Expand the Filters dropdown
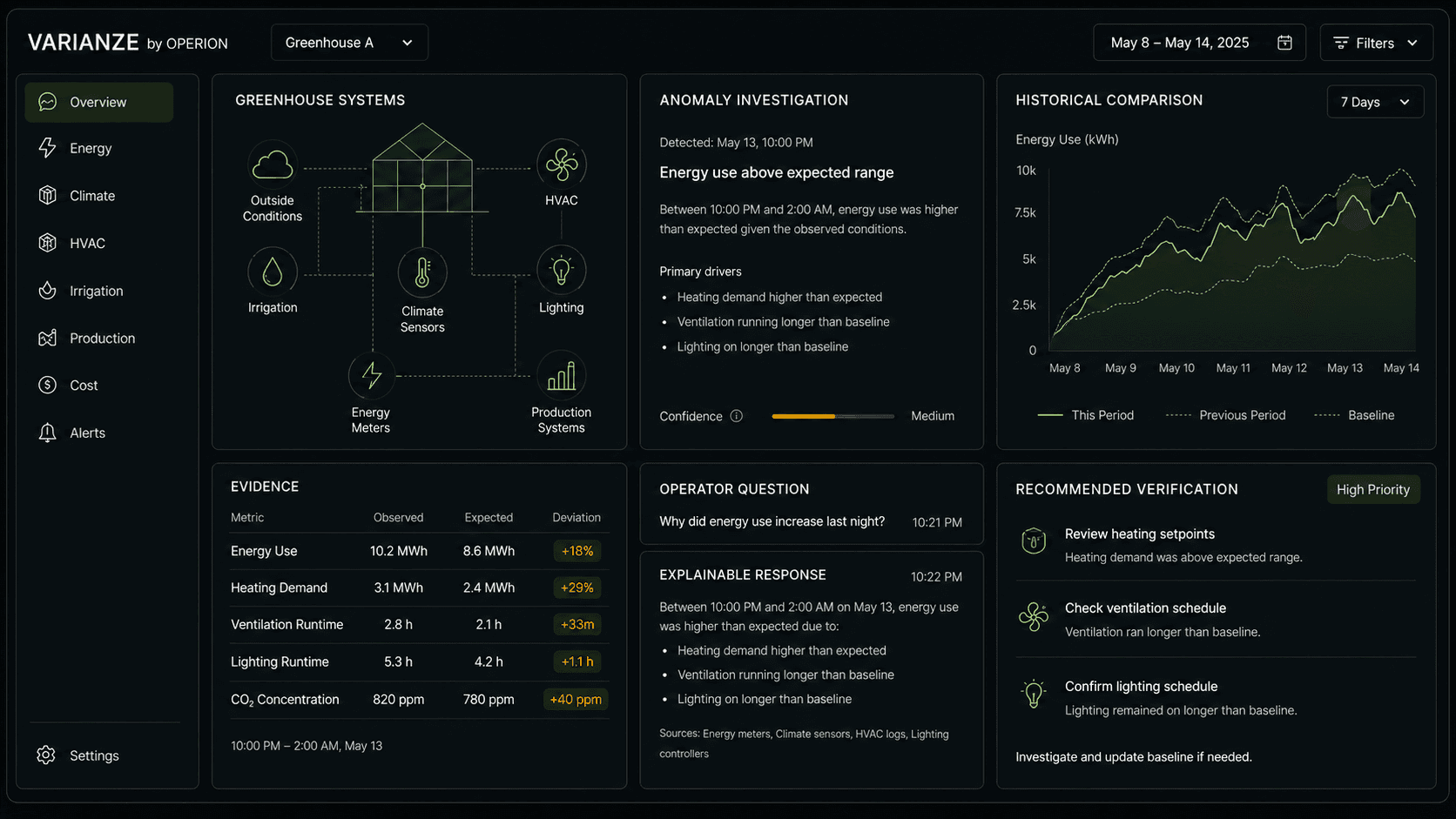This screenshot has width=1456, height=819. pyautogui.click(x=1376, y=43)
